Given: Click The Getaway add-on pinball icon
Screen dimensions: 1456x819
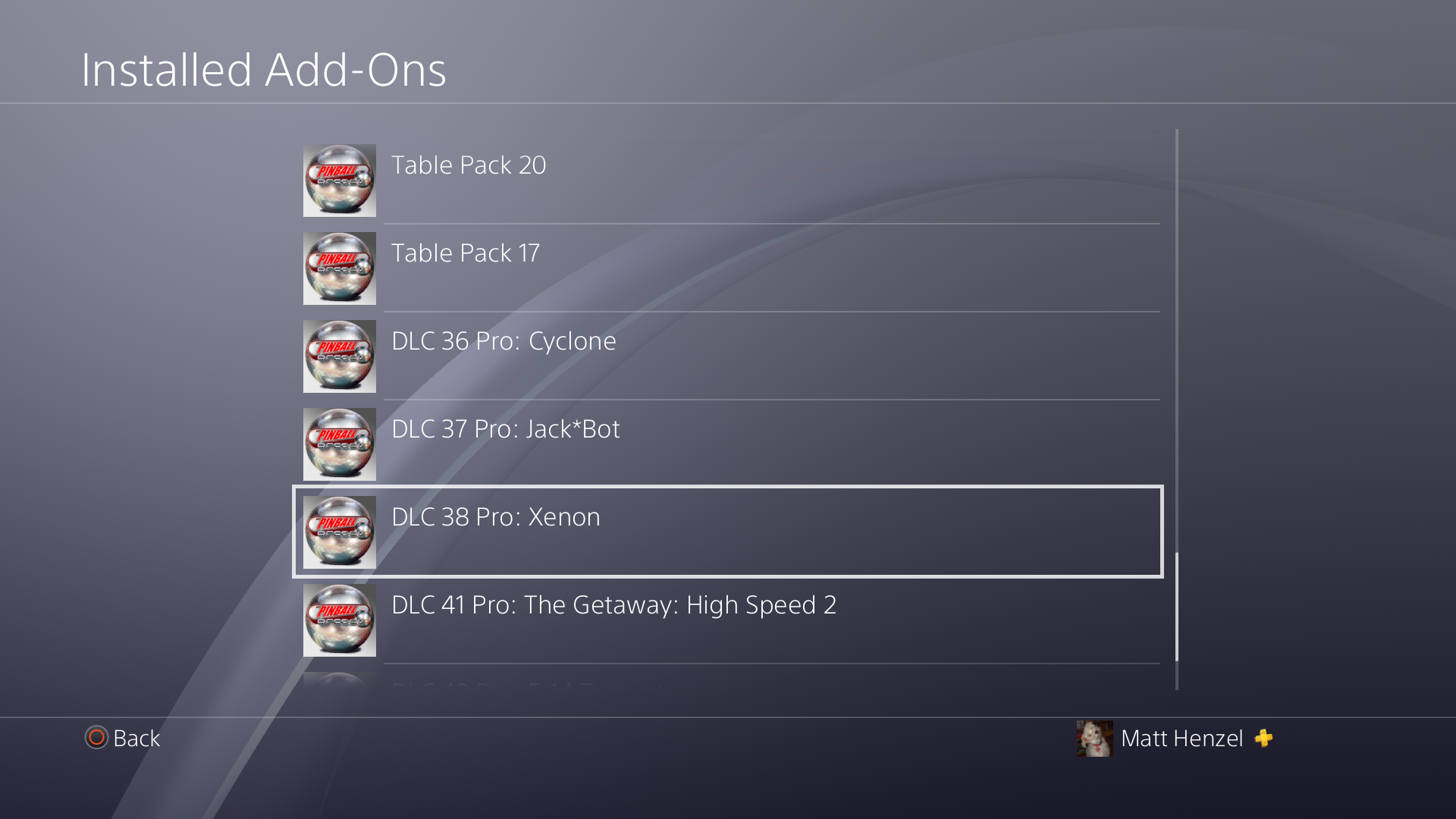Looking at the screenshot, I should point(340,620).
